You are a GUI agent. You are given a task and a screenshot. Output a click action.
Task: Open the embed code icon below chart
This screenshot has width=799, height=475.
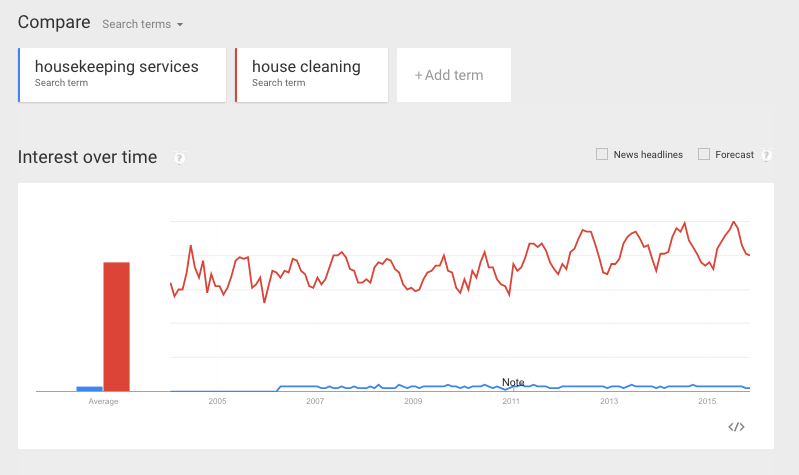coord(736,427)
